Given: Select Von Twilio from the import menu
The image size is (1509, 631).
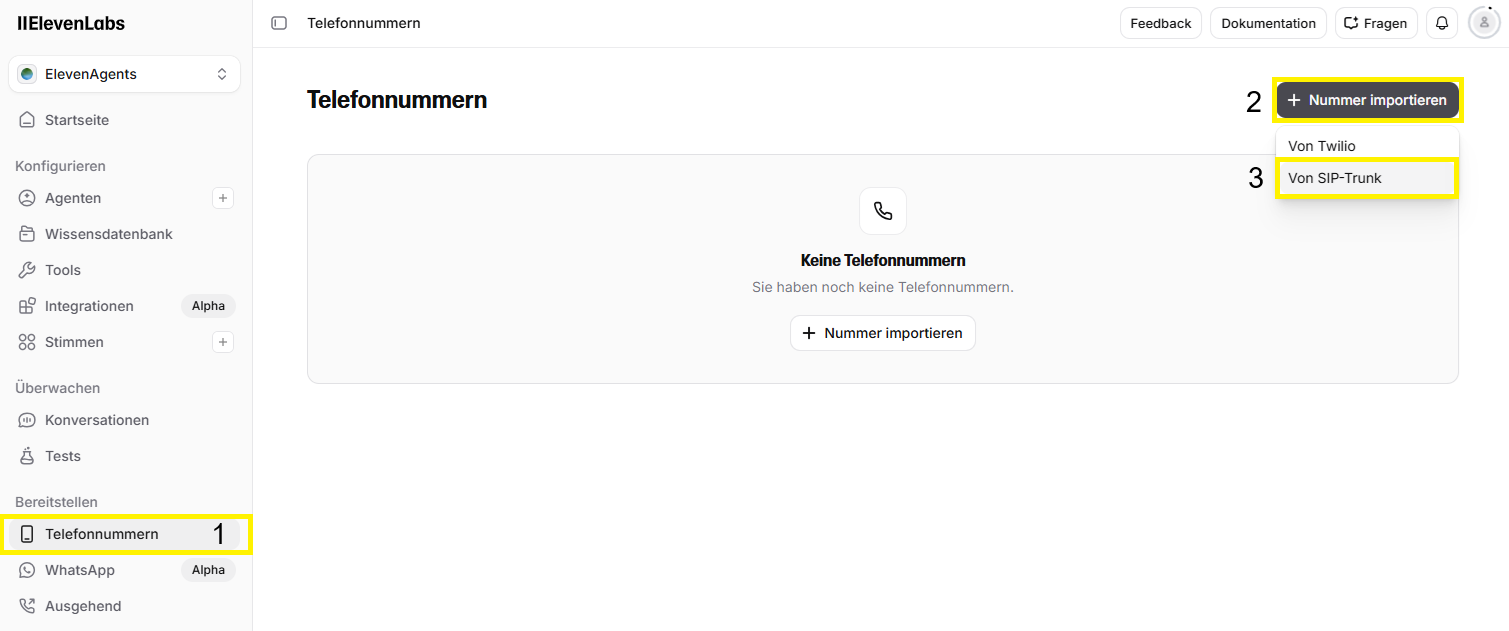Looking at the screenshot, I should click(1321, 146).
